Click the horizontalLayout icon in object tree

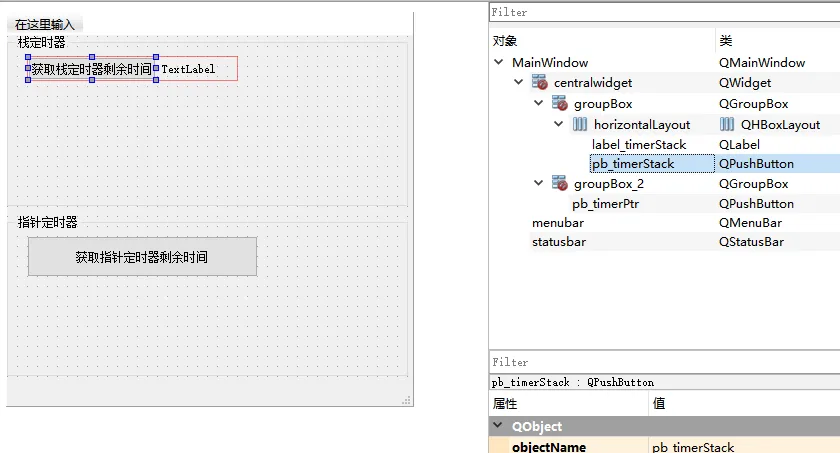click(x=580, y=125)
